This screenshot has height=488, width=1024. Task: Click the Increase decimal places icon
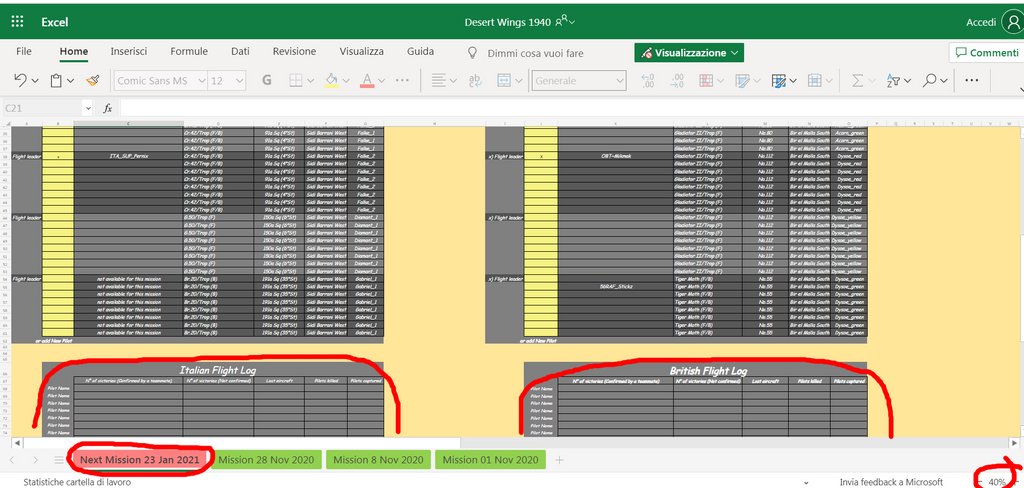(x=677, y=80)
